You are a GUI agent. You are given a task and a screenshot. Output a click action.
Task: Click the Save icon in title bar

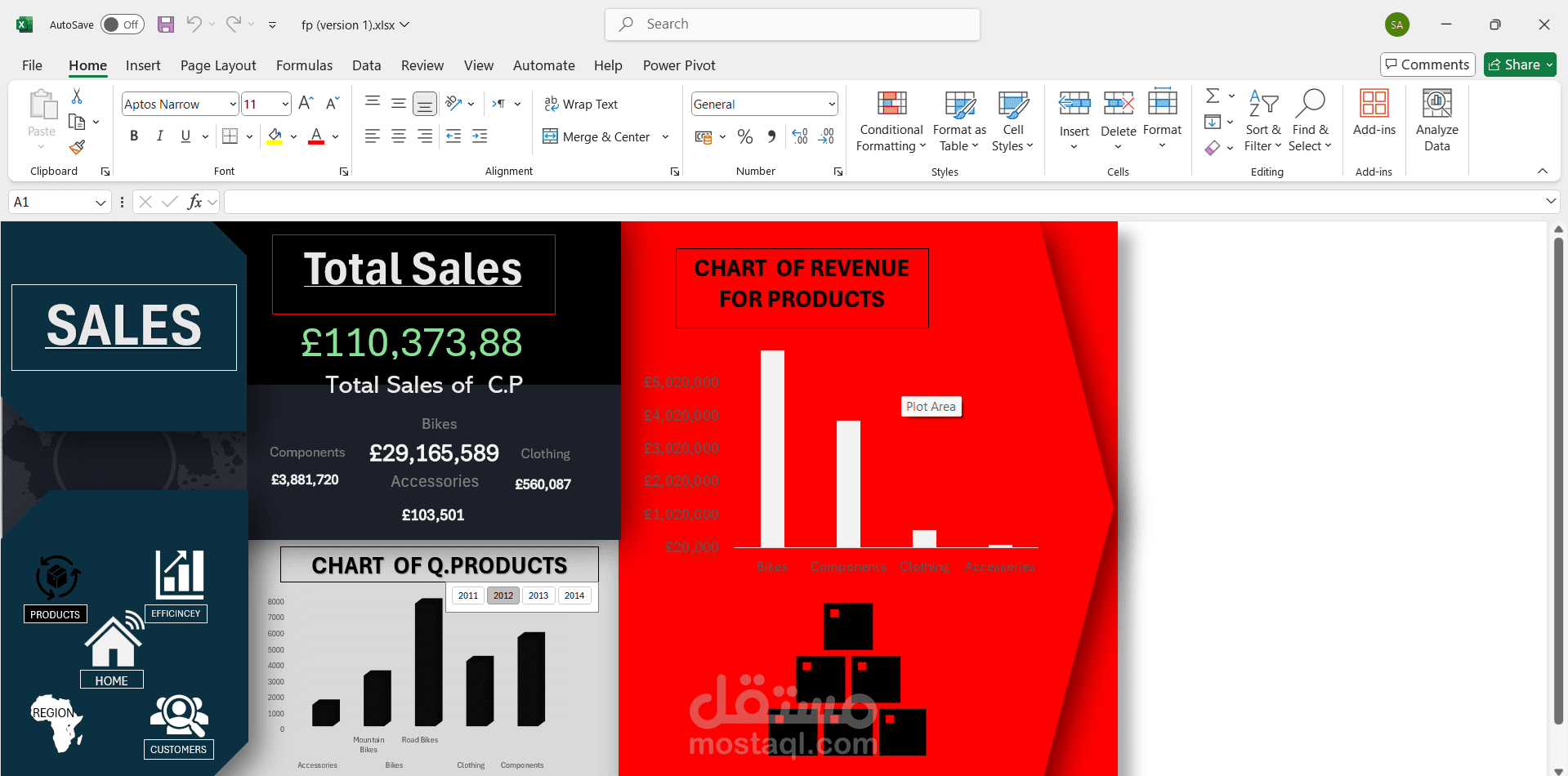tap(166, 25)
